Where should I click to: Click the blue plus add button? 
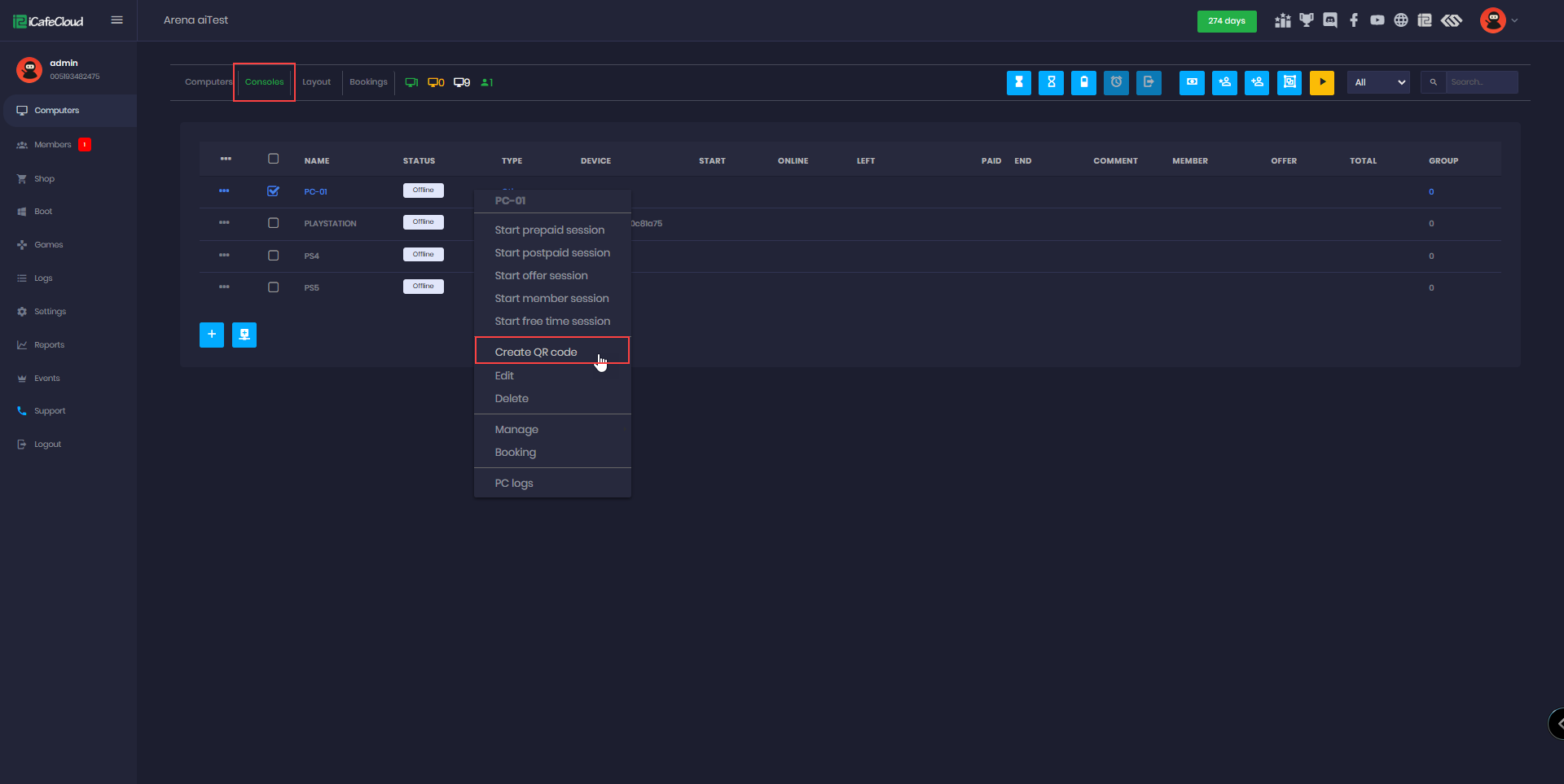tap(212, 335)
